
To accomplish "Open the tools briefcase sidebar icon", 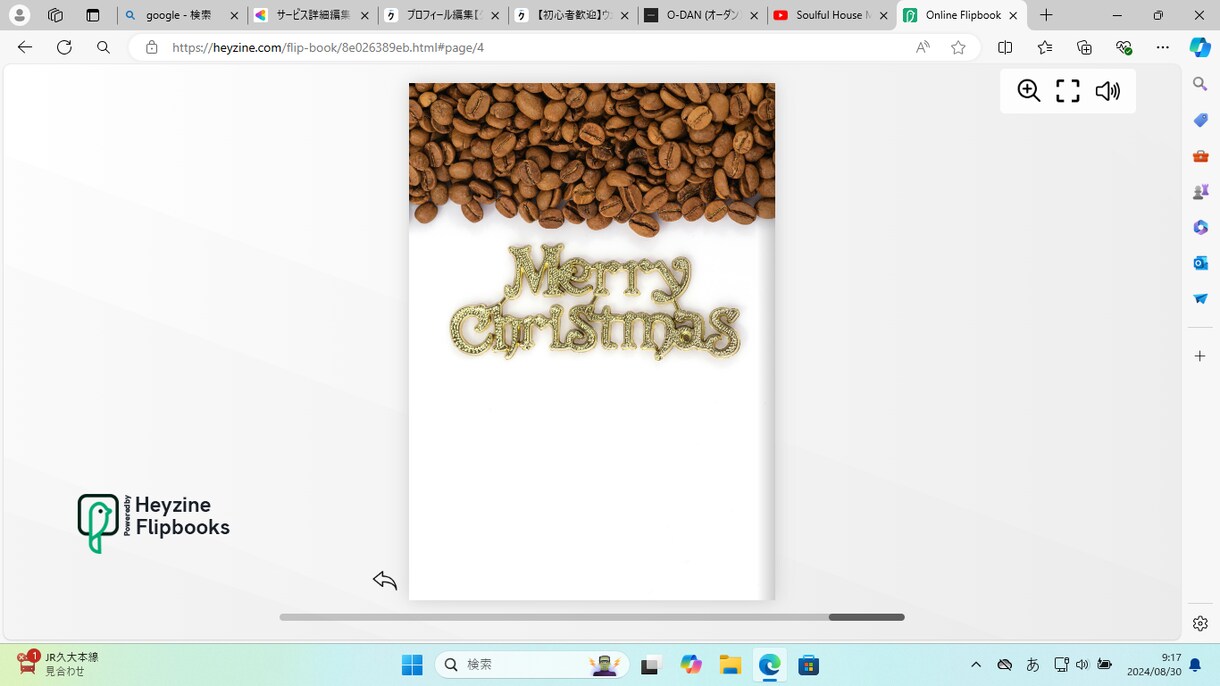I will [1200, 156].
